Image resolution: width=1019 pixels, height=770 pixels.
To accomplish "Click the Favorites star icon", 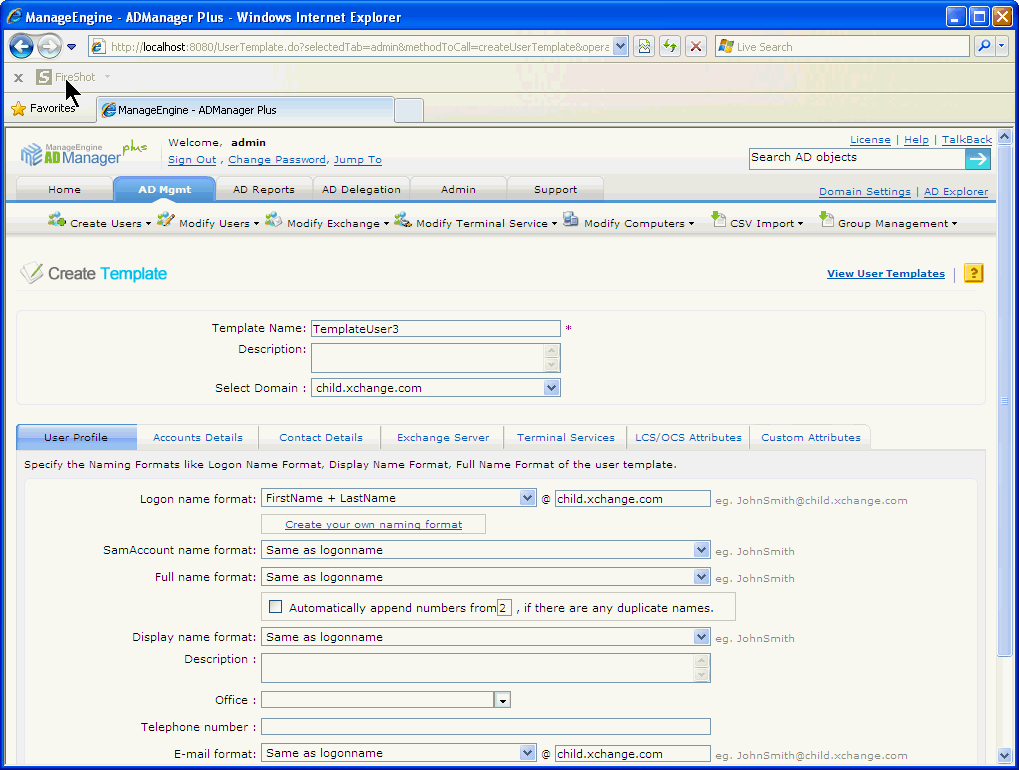I will coord(19,109).
